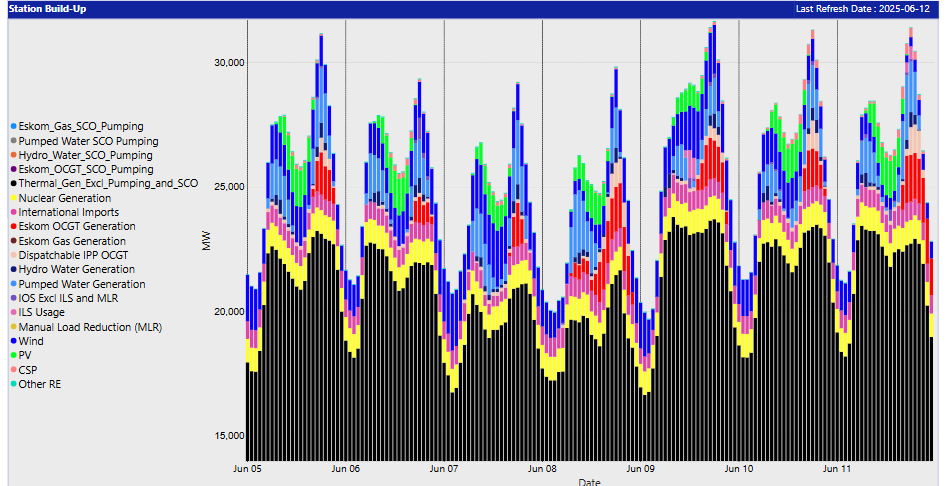Click the red Eskom OCGT Generation legend dot
This screenshot has width=946, height=486.
tap(13, 226)
